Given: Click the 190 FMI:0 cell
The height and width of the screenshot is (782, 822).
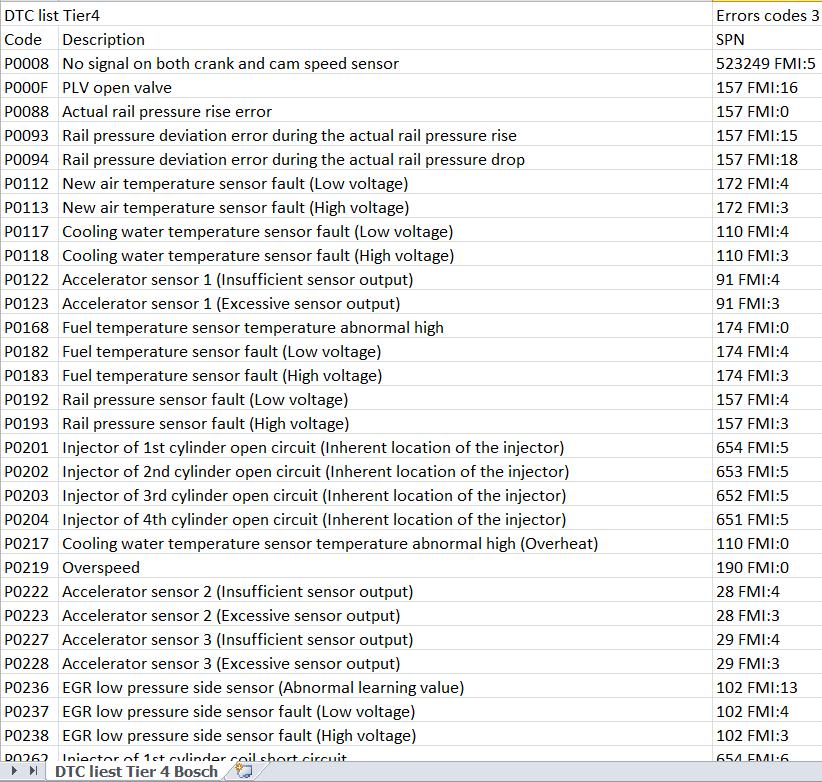Looking at the screenshot, I should coord(767,568).
